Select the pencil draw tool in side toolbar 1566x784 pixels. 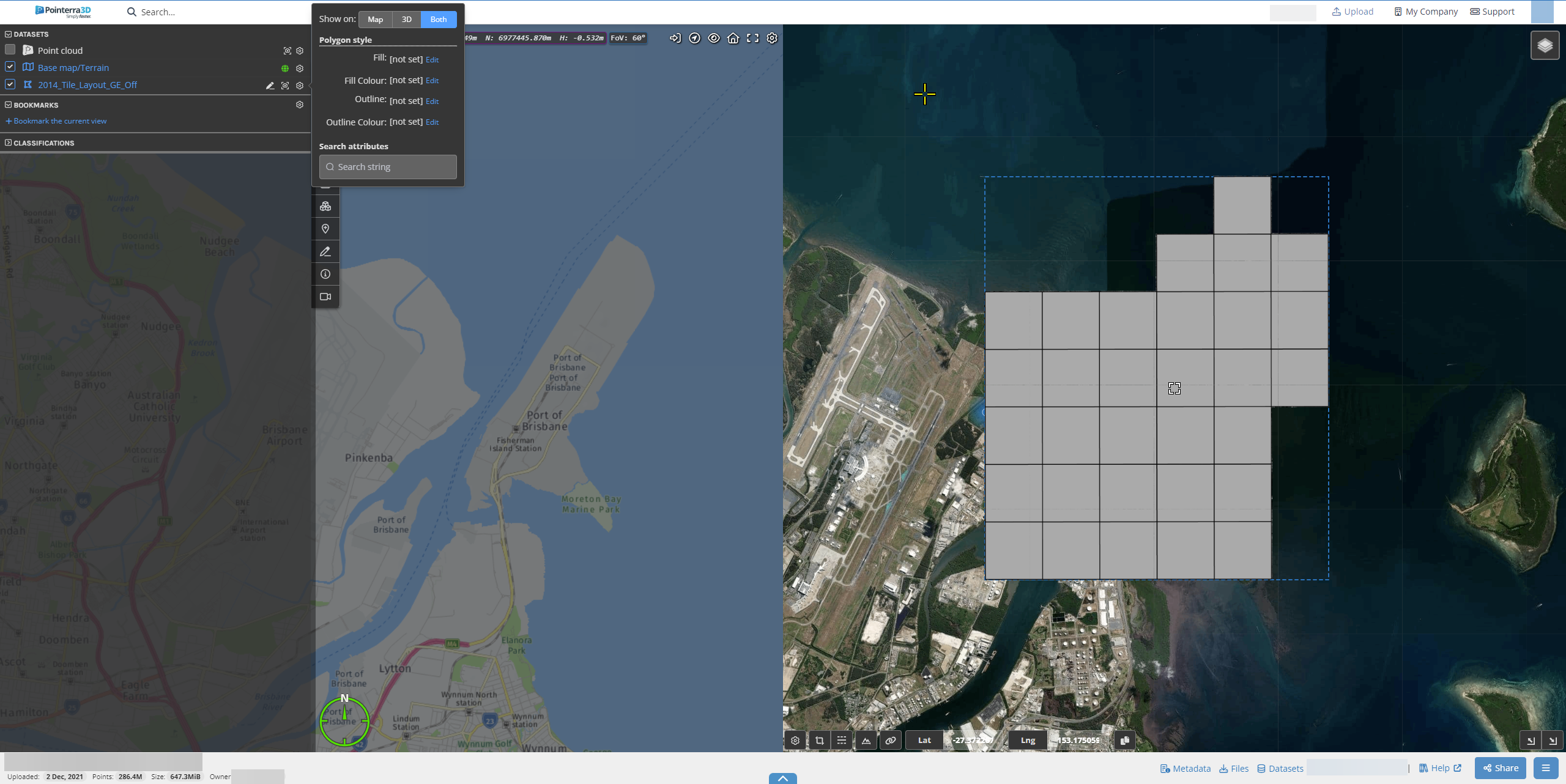click(325, 251)
